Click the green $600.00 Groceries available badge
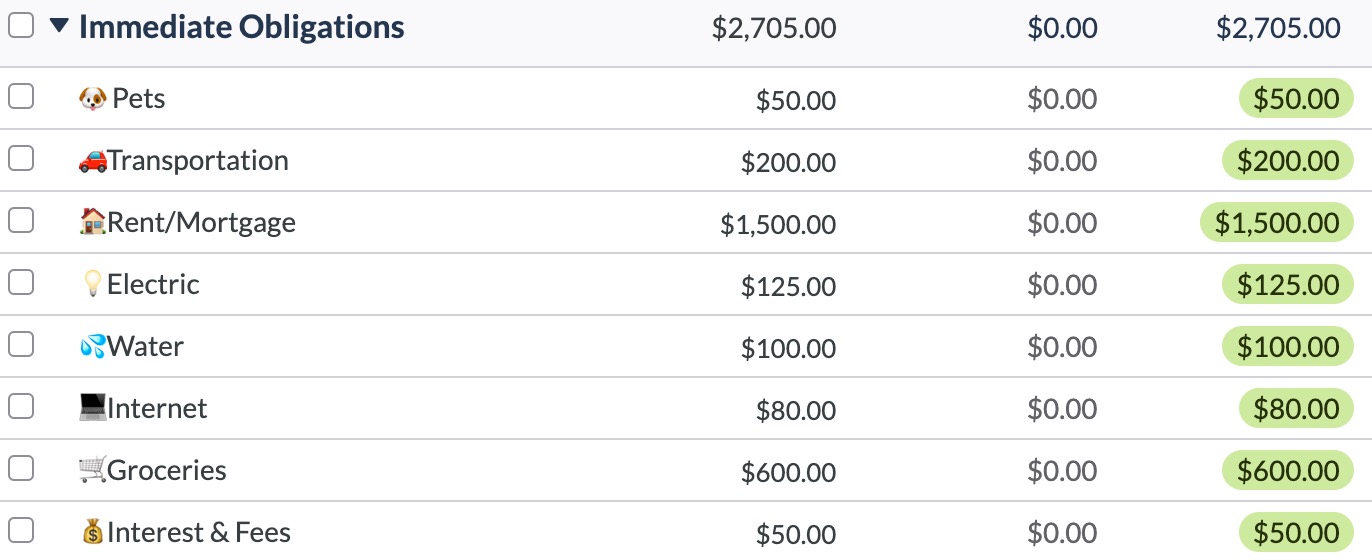This screenshot has height=560, width=1372. point(1288,471)
